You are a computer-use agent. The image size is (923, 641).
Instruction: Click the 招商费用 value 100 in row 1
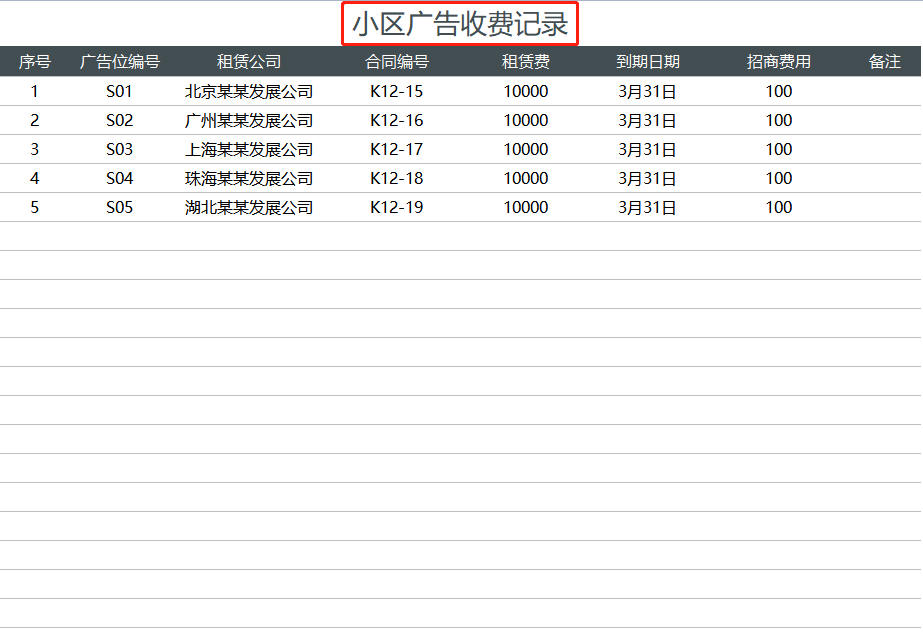click(778, 91)
